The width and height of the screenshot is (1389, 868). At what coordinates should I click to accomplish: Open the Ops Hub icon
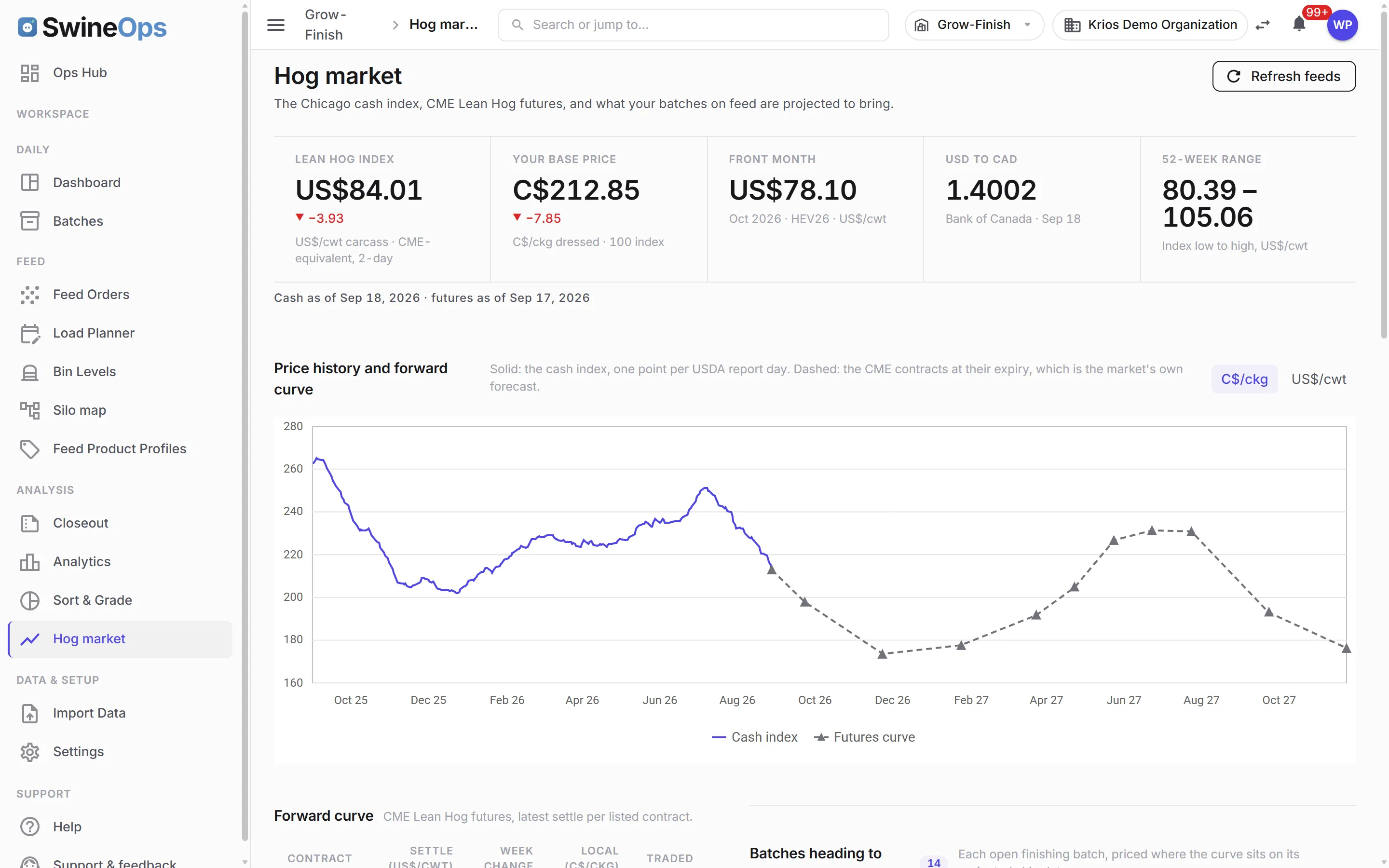point(29,73)
